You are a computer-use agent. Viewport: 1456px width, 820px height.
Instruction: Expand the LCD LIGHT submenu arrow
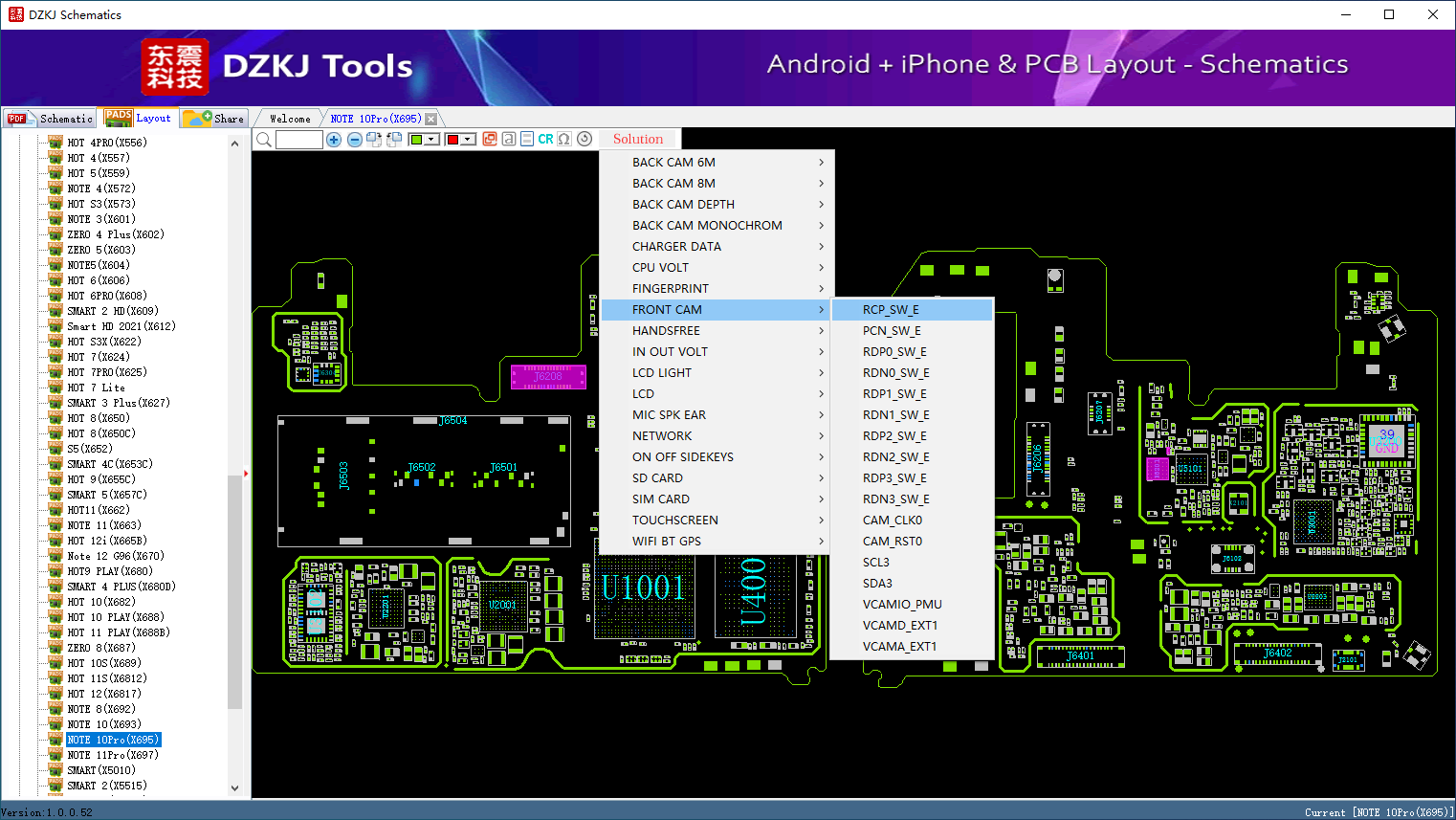tap(821, 373)
